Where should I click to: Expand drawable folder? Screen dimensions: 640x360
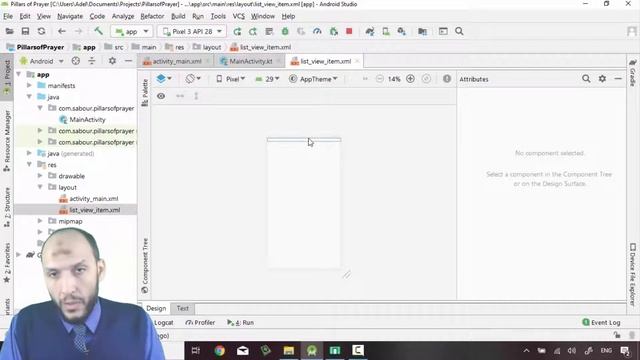tap(40, 176)
